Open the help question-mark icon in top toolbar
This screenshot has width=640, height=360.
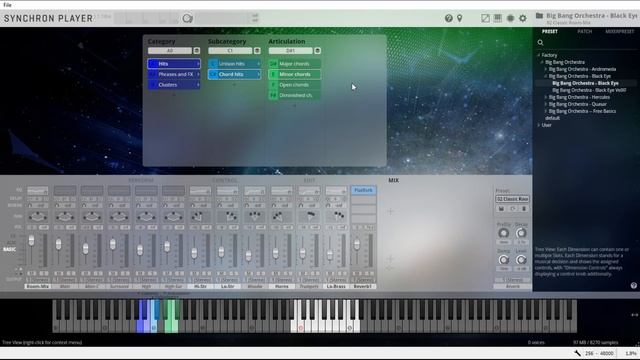pos(449,18)
